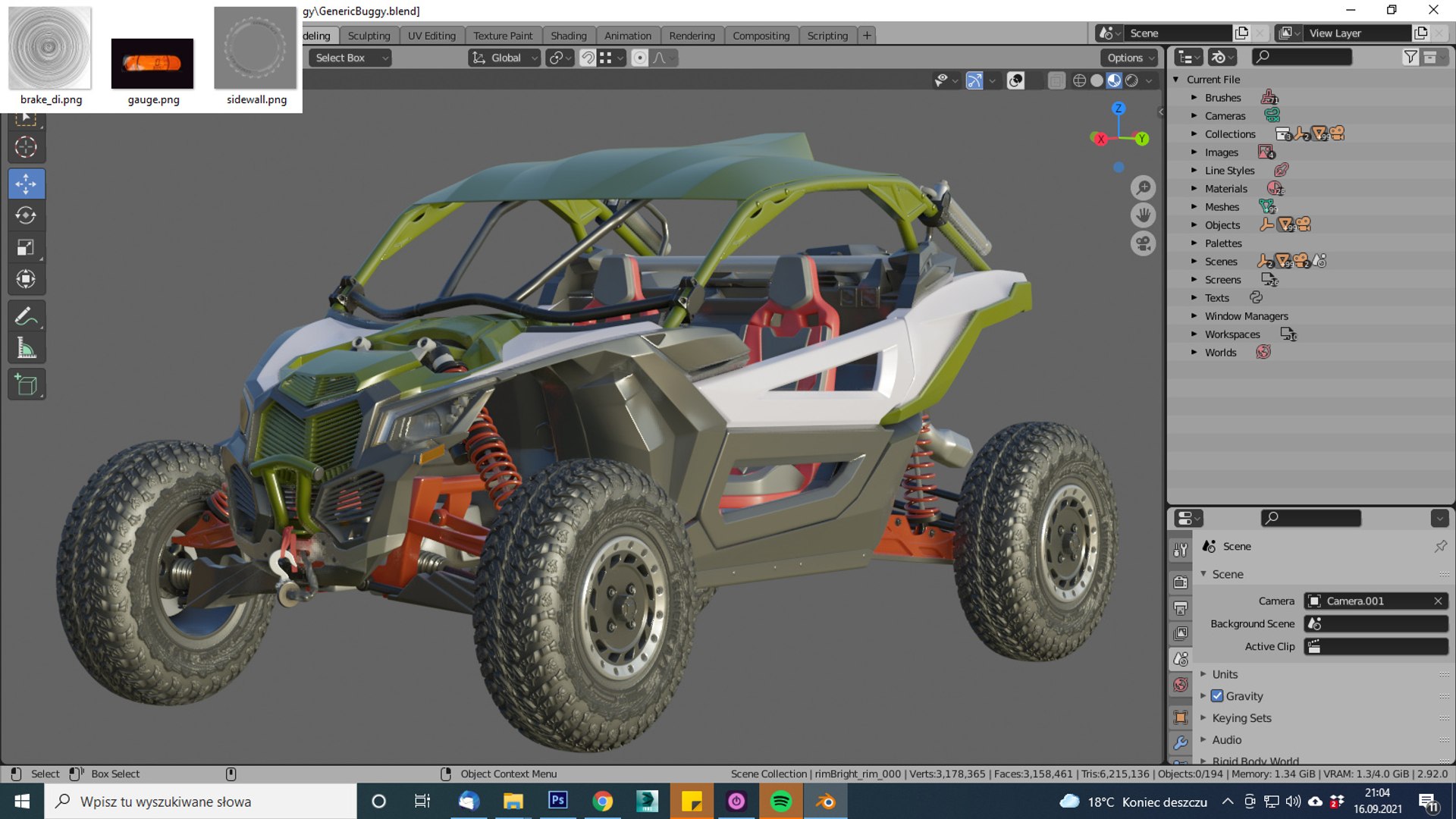Toggle X-ray mode
The image size is (1456, 819).
[x=1056, y=80]
